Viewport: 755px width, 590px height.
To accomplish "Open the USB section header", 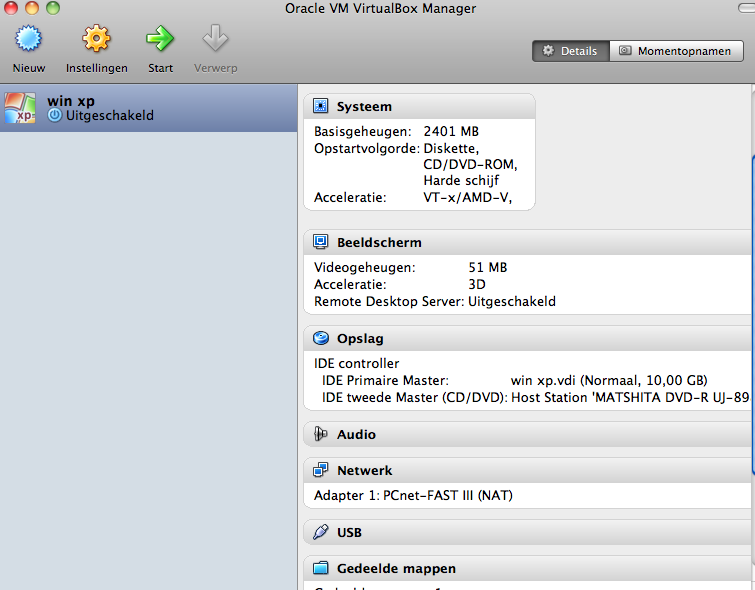I will [x=529, y=532].
